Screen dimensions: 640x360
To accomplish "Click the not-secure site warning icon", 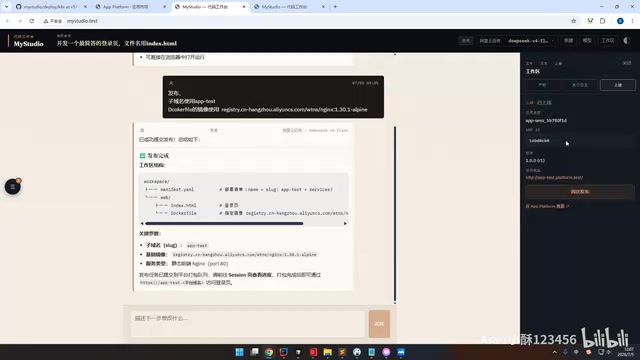I will tap(53, 21).
